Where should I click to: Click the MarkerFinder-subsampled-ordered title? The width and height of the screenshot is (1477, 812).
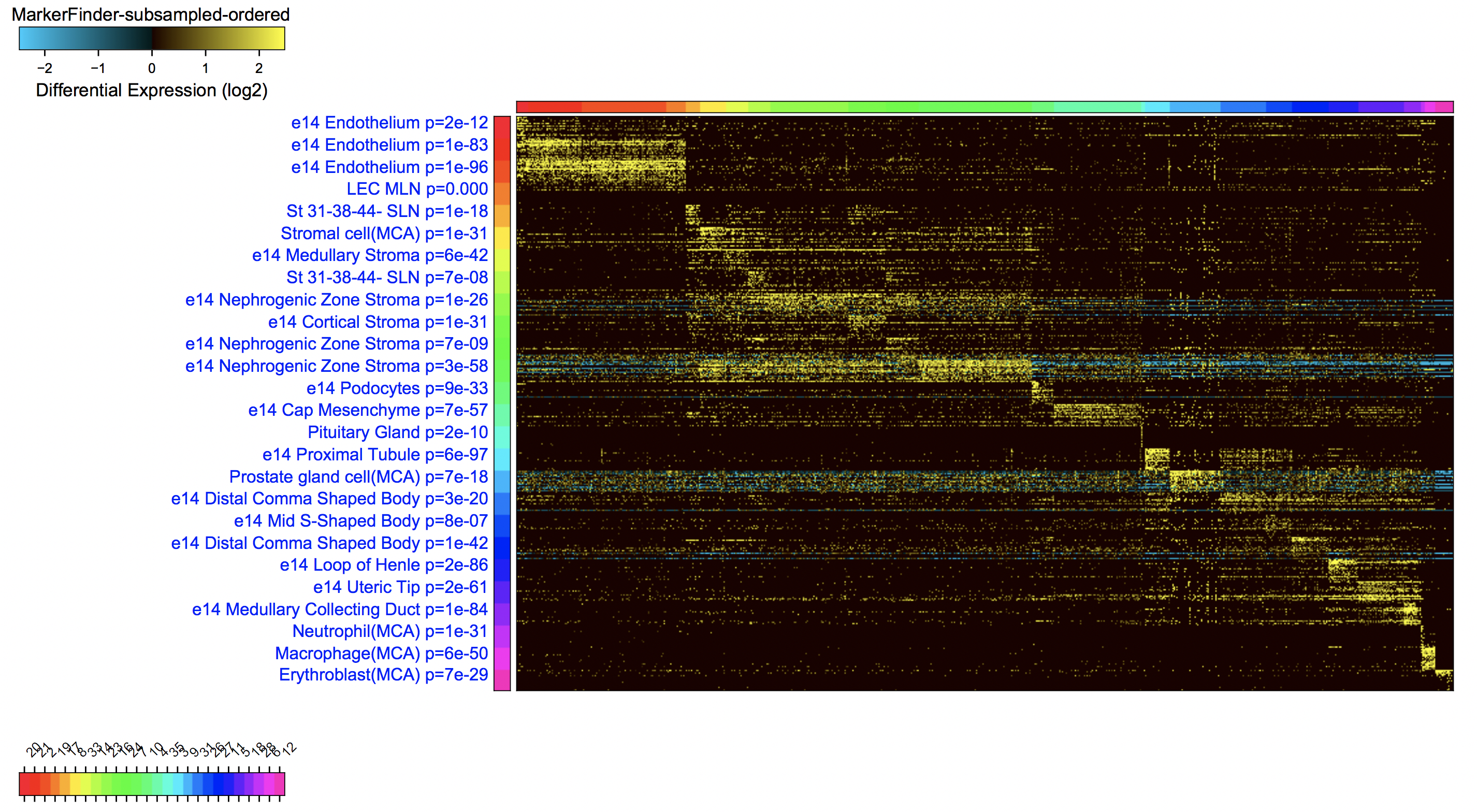click(x=151, y=15)
